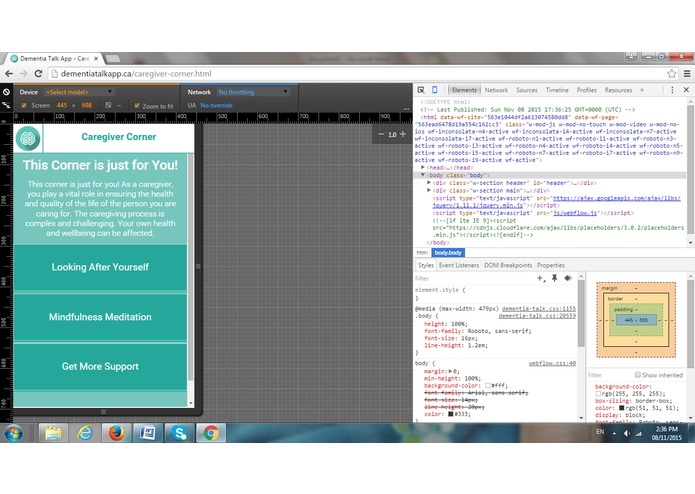Open Word from the taskbar
The height and width of the screenshot is (494, 695).
[x=148, y=433]
